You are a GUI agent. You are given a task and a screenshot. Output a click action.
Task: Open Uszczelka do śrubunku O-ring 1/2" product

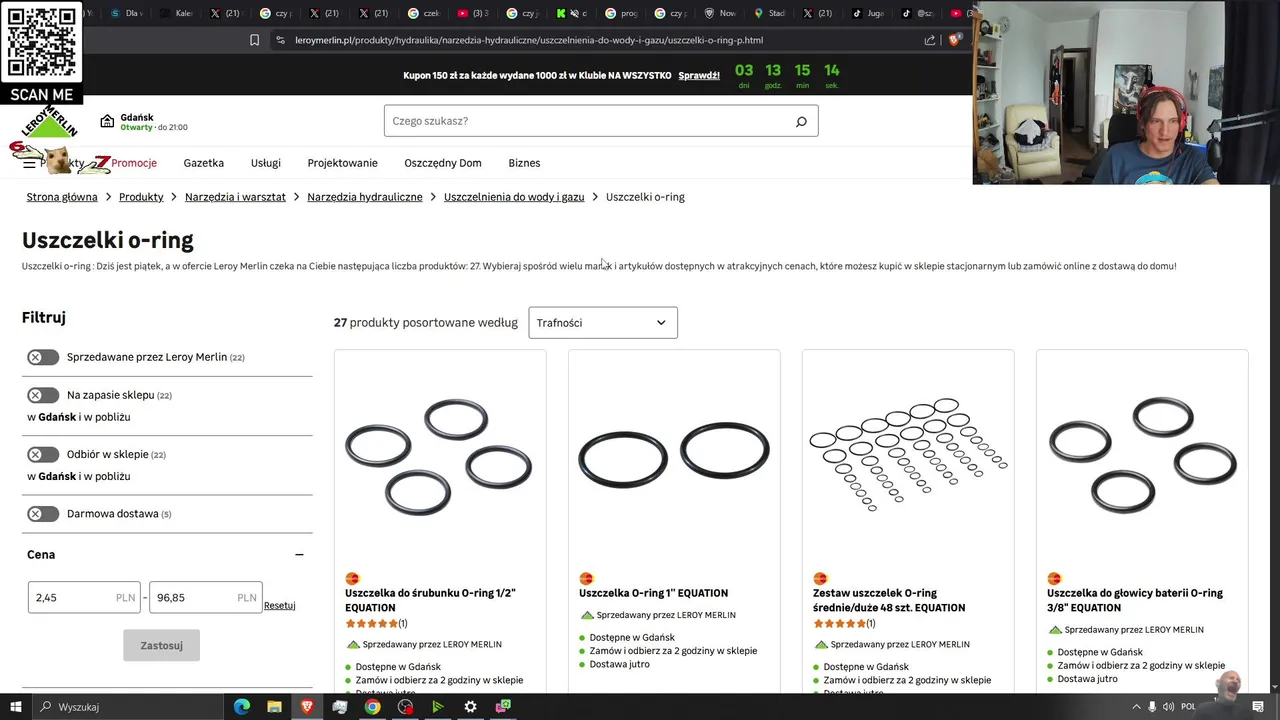click(430, 600)
